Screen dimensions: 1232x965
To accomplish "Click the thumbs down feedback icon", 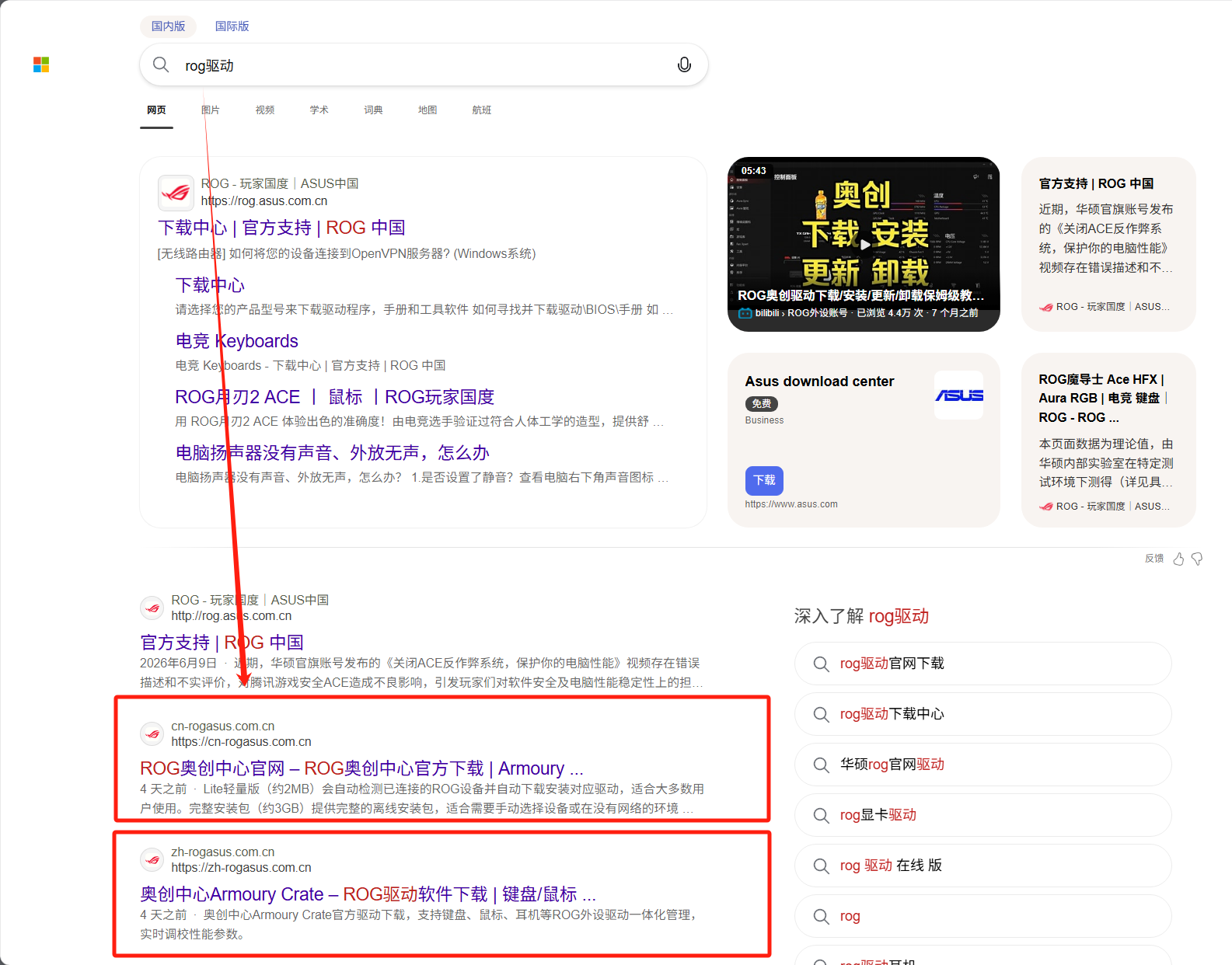I will (1197, 559).
